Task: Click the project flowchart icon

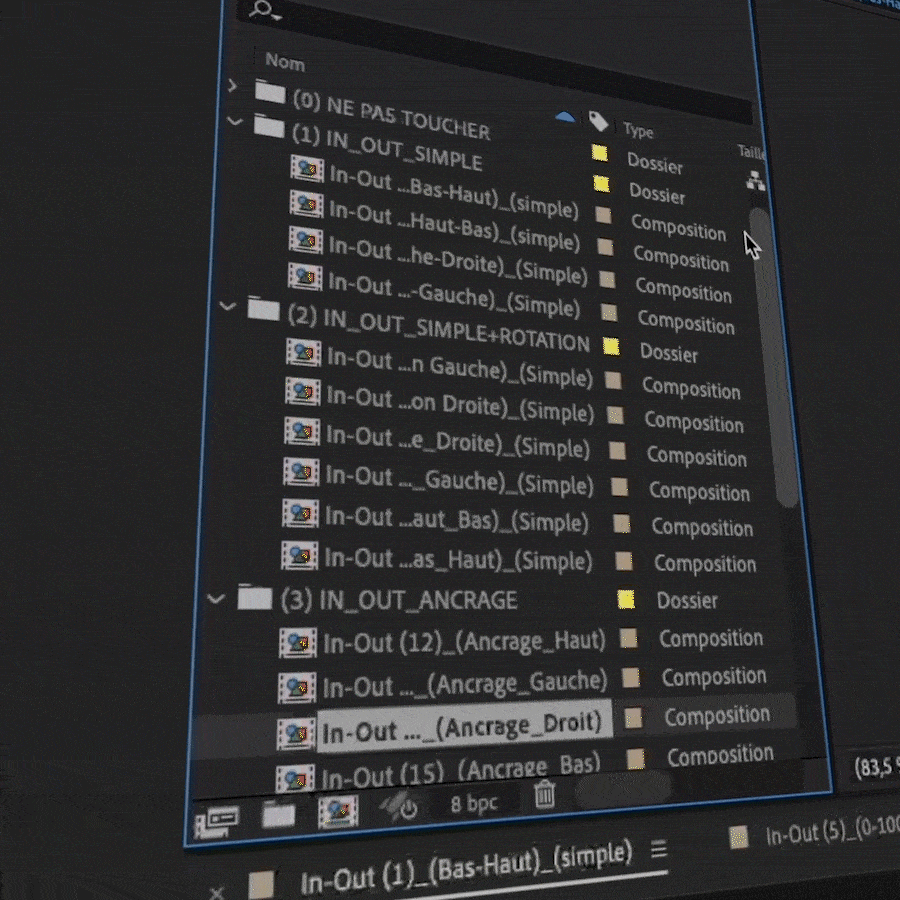Action: pyautogui.click(x=755, y=181)
